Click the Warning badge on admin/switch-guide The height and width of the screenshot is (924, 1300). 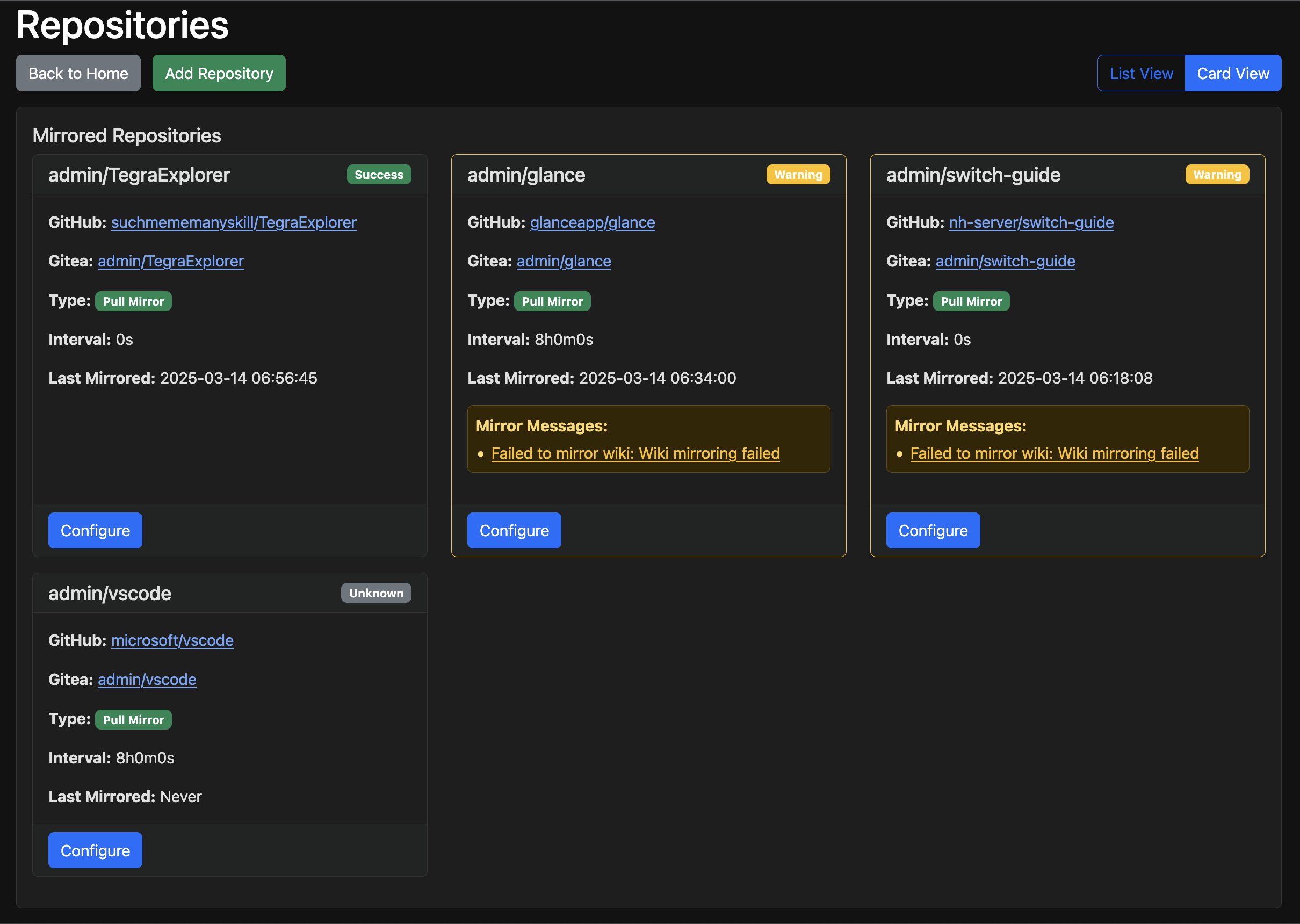tap(1217, 175)
